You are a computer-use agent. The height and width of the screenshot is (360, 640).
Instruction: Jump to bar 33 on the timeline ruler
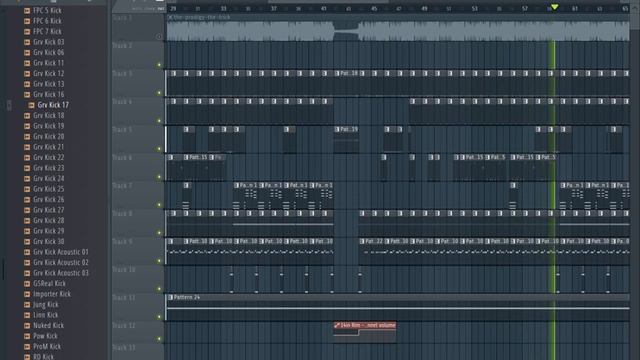[223, 8]
